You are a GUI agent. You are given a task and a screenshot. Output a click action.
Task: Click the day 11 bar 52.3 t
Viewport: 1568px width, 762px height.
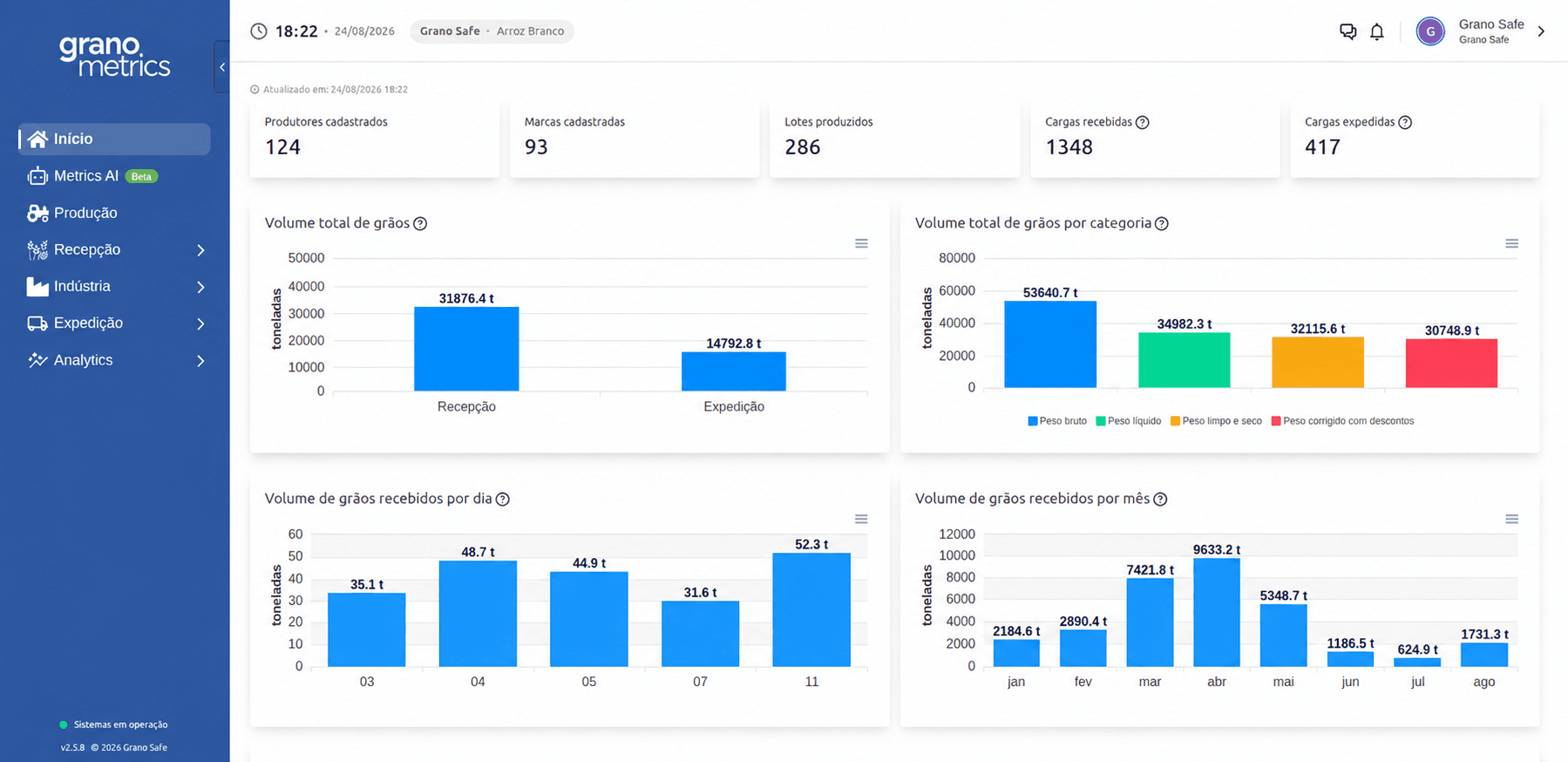coord(811,610)
